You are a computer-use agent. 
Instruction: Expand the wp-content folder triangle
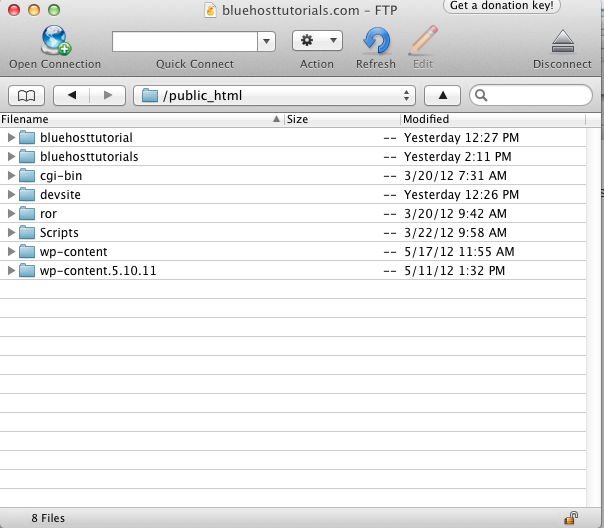point(11,251)
